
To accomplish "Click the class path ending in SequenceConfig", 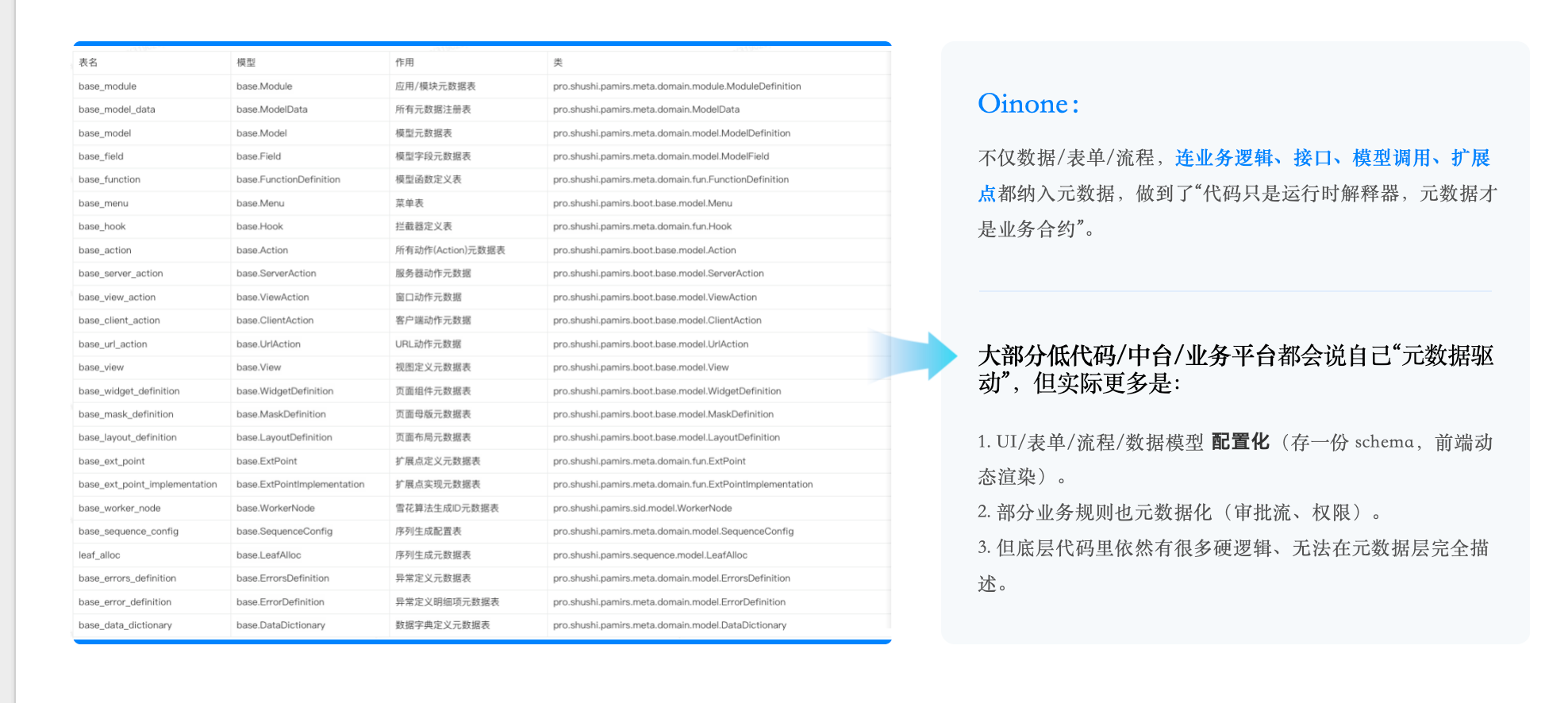I will pos(673,532).
